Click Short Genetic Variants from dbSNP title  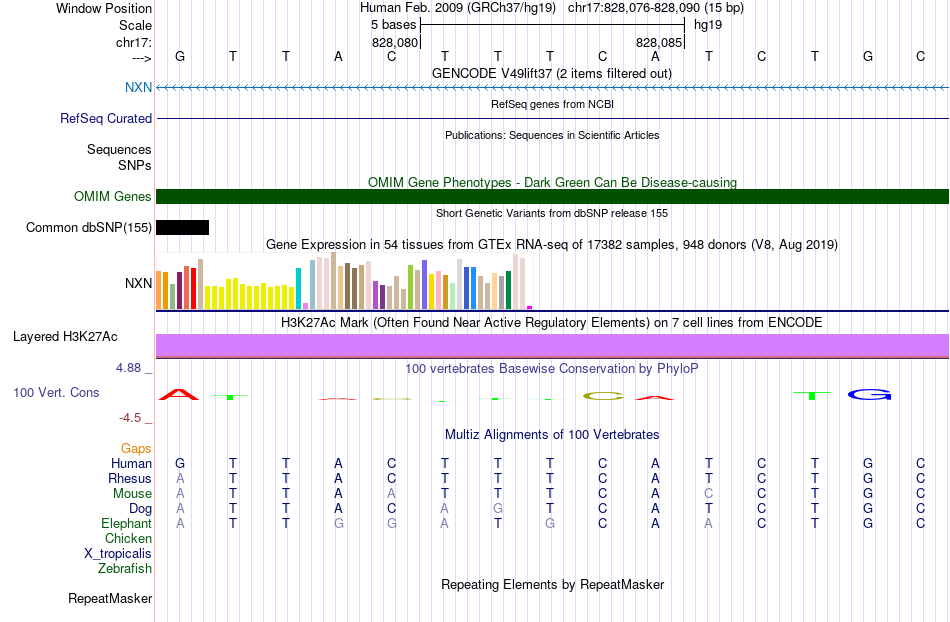pos(552,213)
